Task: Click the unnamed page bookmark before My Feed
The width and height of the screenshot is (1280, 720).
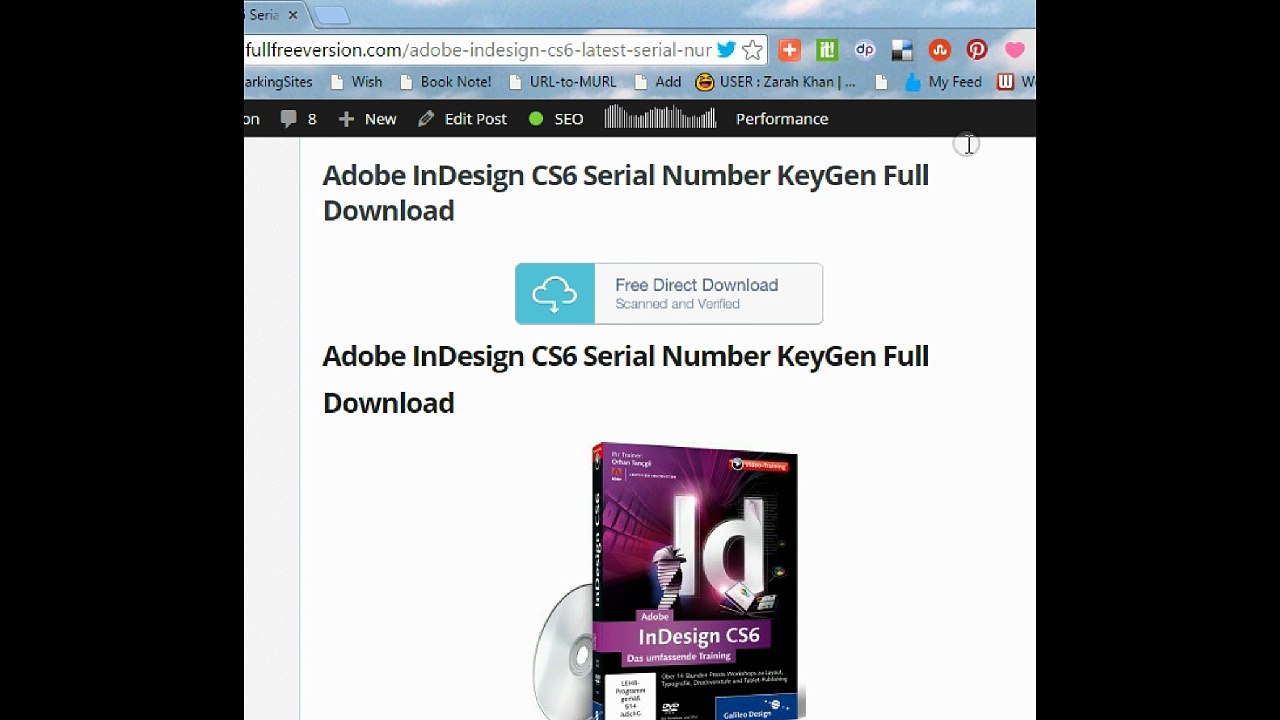Action: pos(881,82)
